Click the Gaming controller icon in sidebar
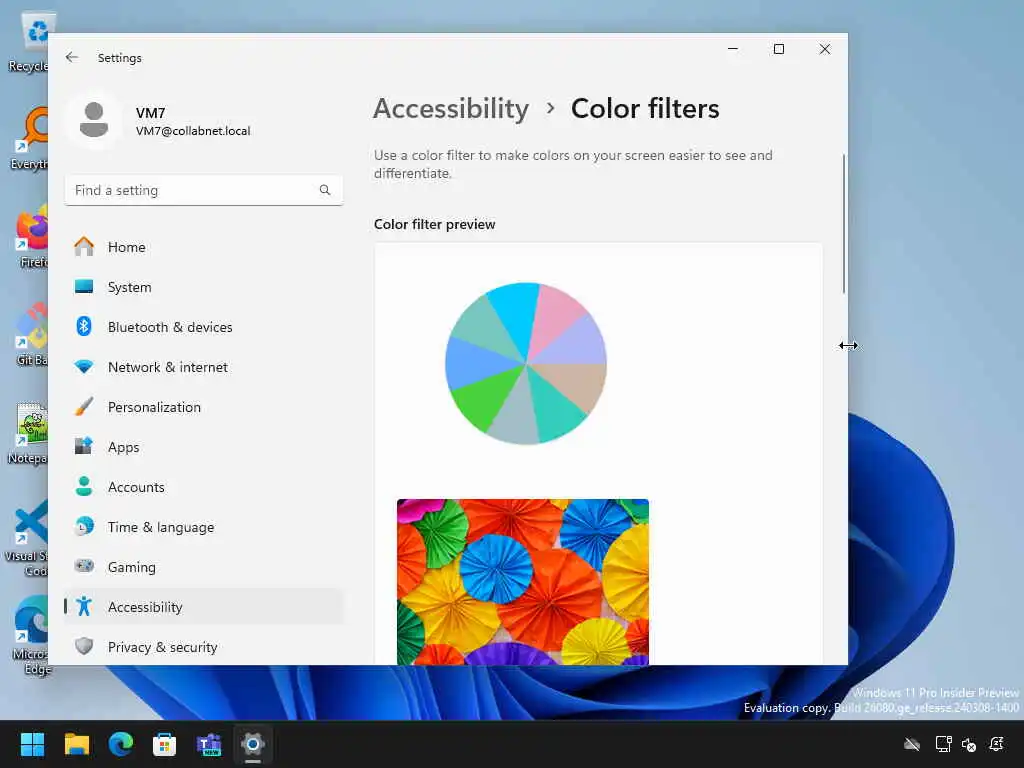The image size is (1024, 768). coord(84,566)
